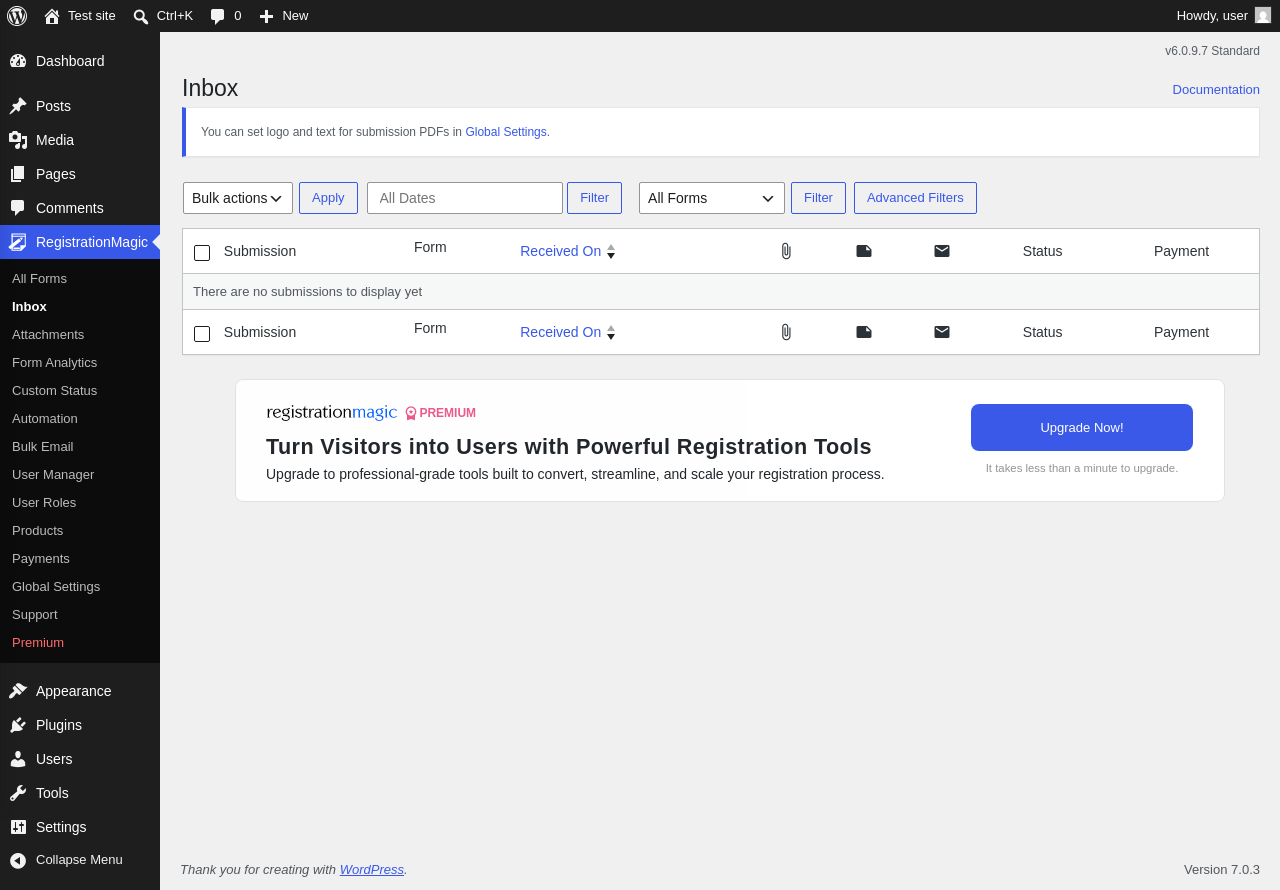Open User Manager submenu item
Viewport: 1280px width, 890px height.
coord(80,475)
